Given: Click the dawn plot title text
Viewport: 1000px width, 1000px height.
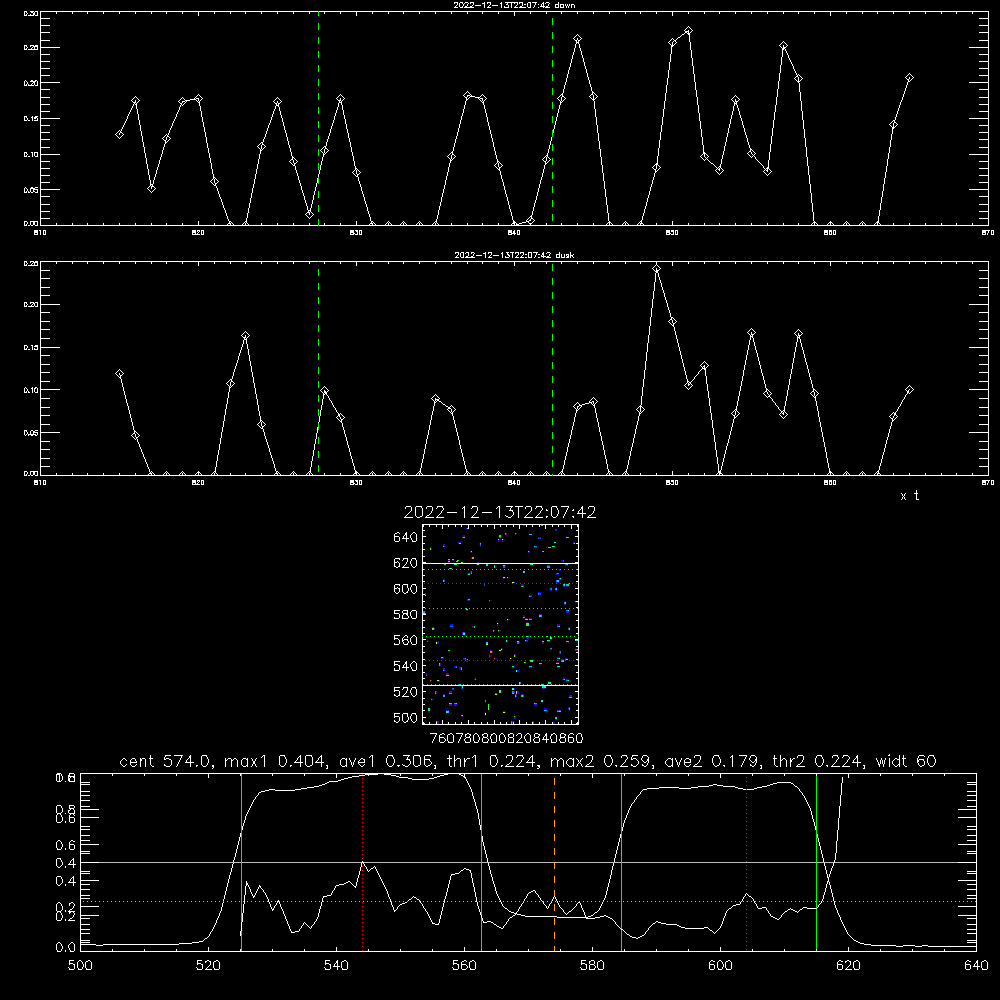Looking at the screenshot, I should pyautogui.click(x=514, y=5).
